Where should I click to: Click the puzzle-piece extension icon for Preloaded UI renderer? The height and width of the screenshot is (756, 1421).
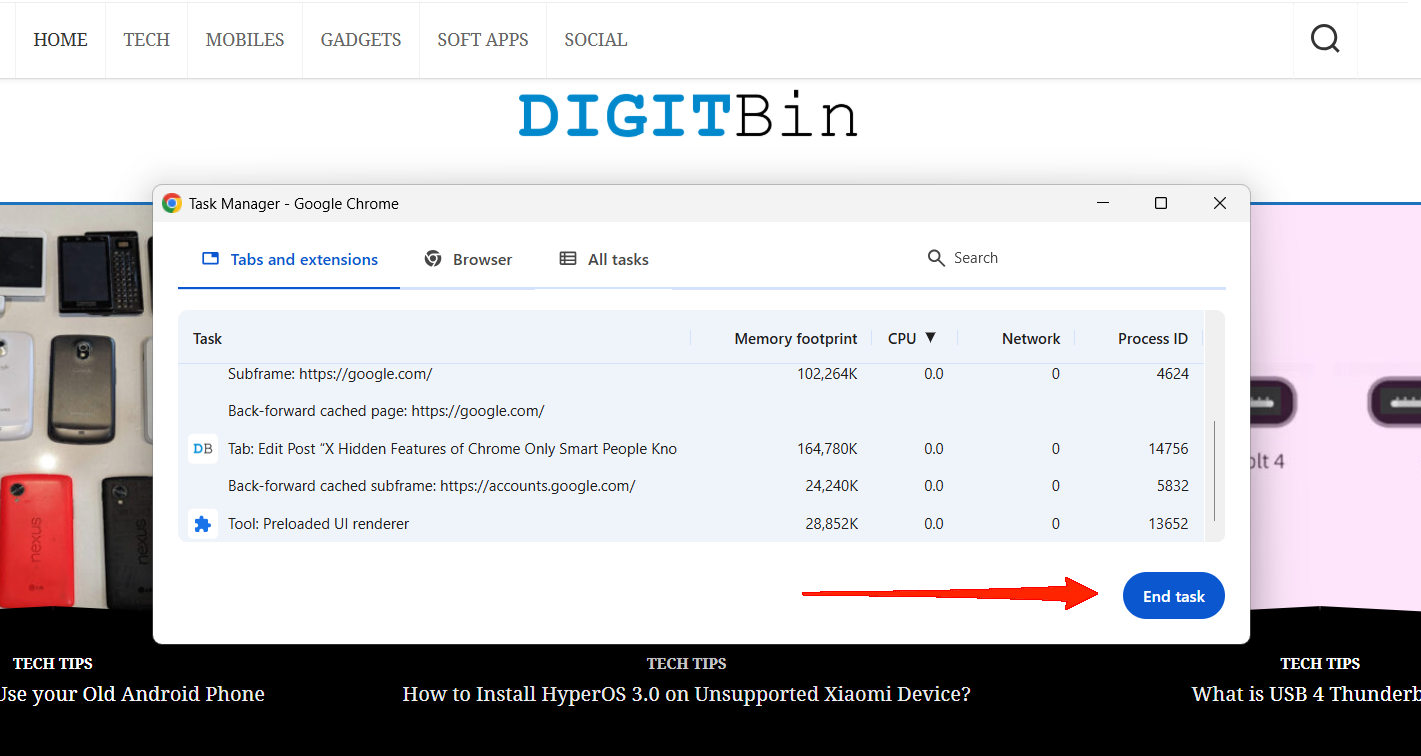click(203, 523)
